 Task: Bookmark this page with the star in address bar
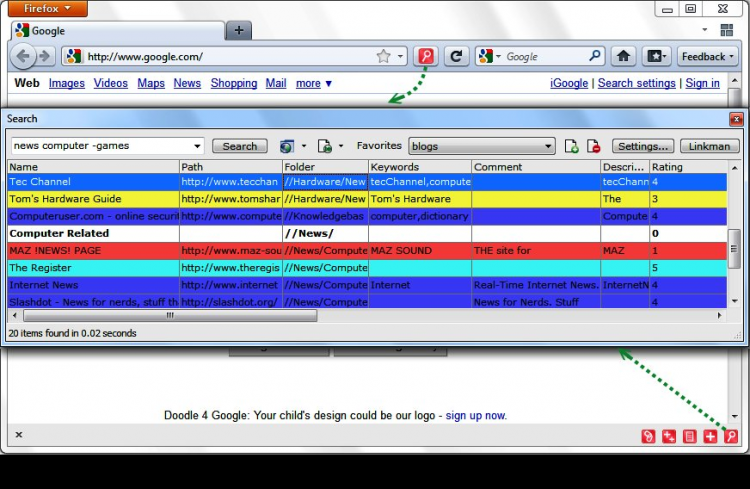pos(384,56)
